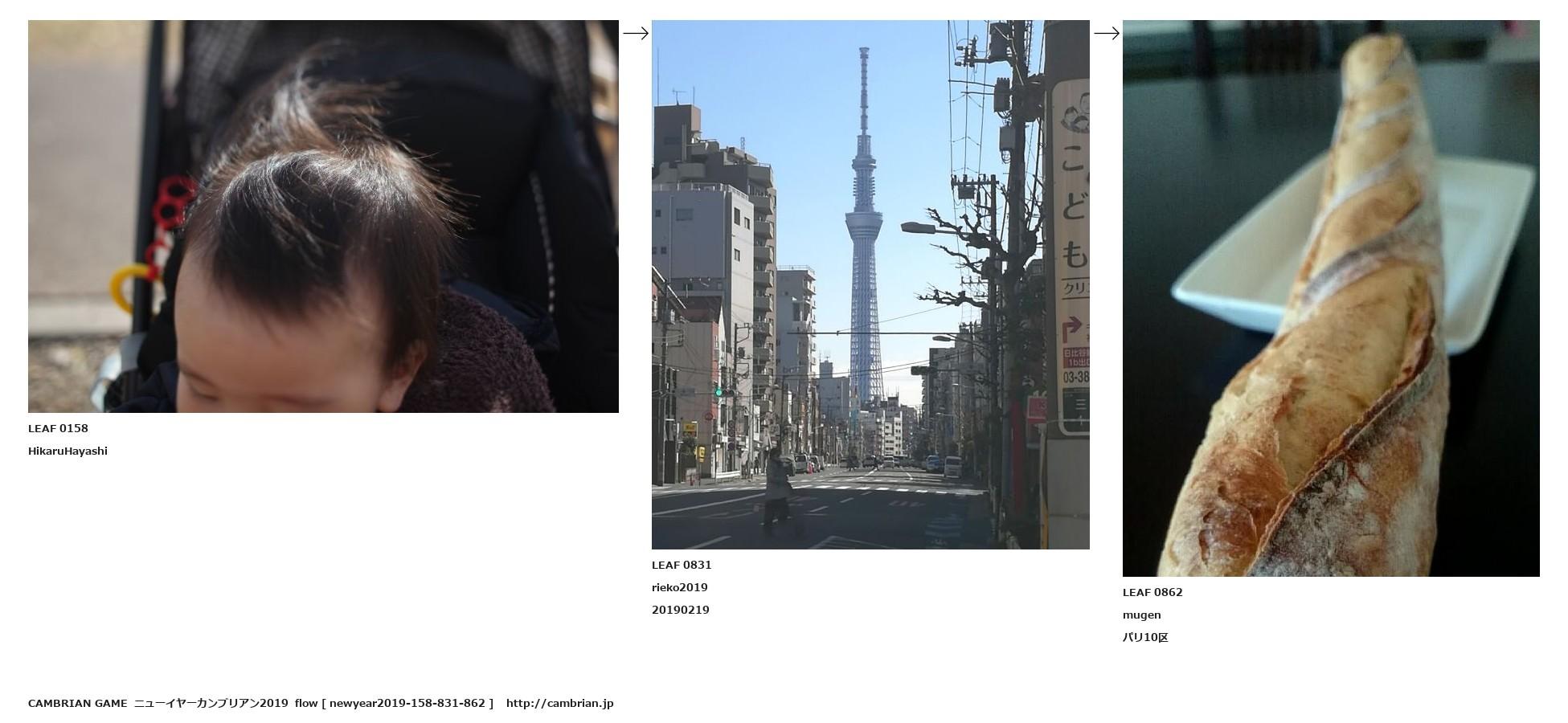
Task: Open the baby hair photo
Action: coord(323,216)
